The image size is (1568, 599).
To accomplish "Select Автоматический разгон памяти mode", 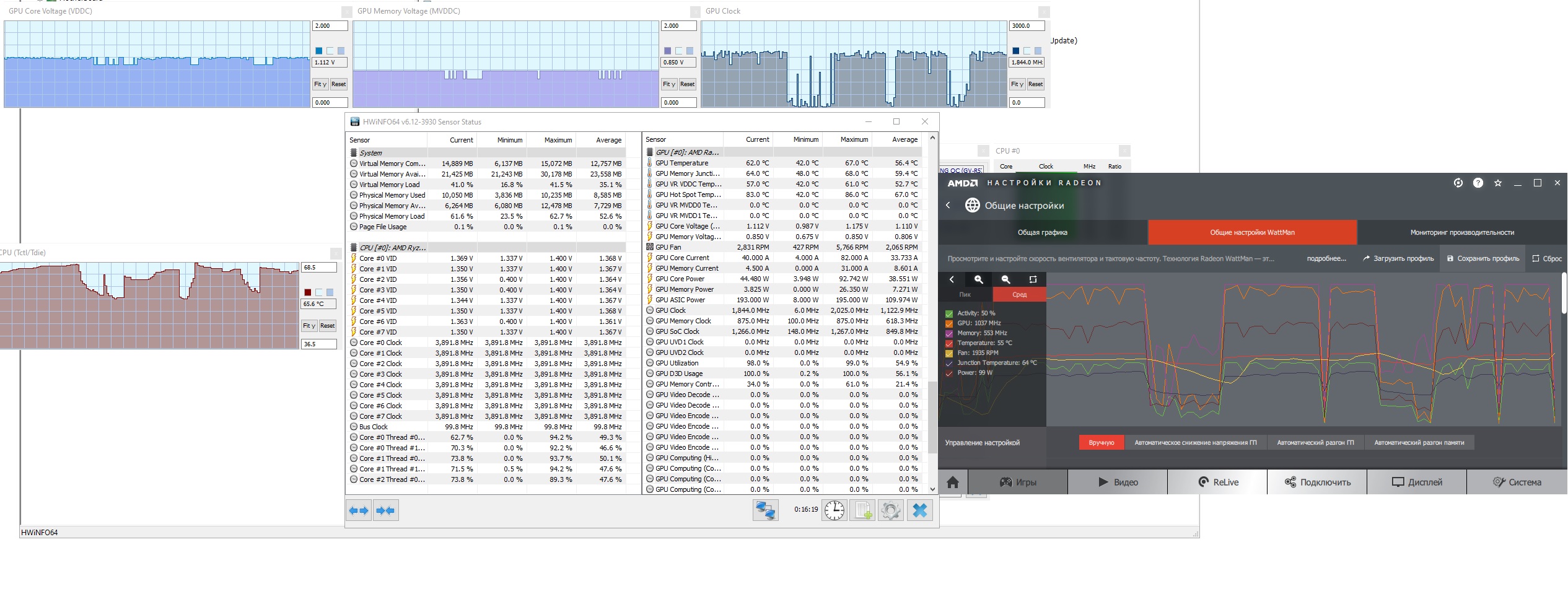I will [1419, 442].
